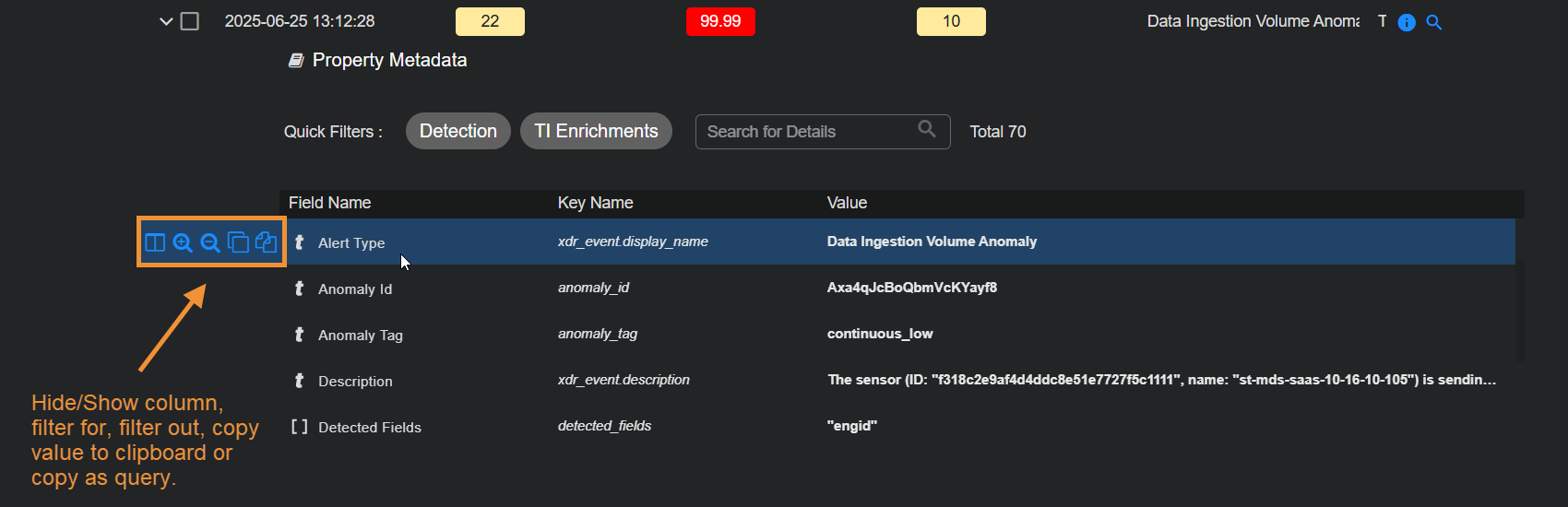Image resolution: width=1568 pixels, height=507 pixels.
Task: Click the filter-out magnifier minus icon
Action: [210, 242]
